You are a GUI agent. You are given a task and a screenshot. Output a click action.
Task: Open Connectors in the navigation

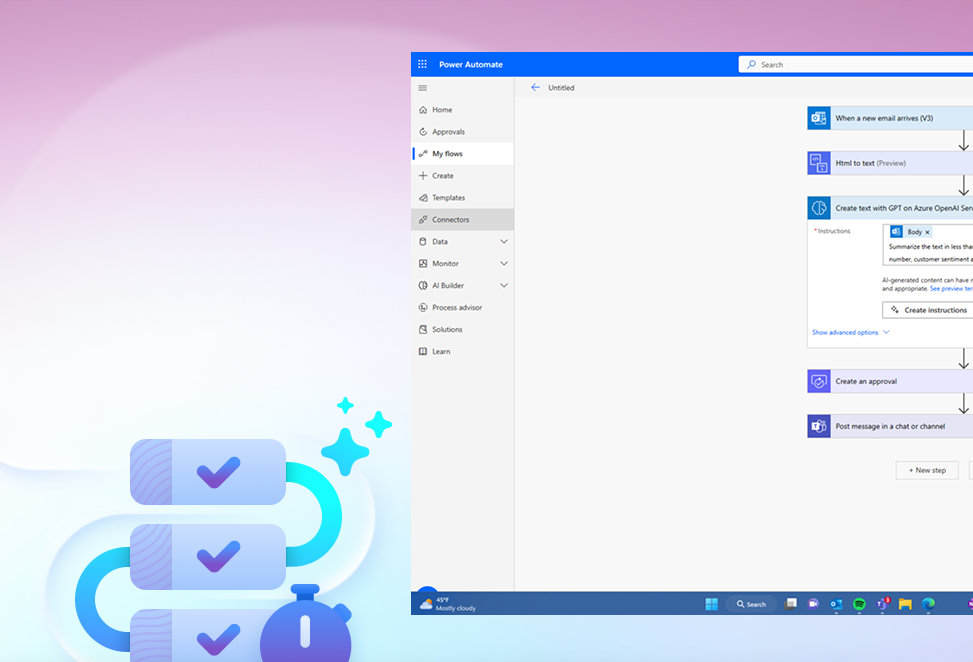click(462, 220)
